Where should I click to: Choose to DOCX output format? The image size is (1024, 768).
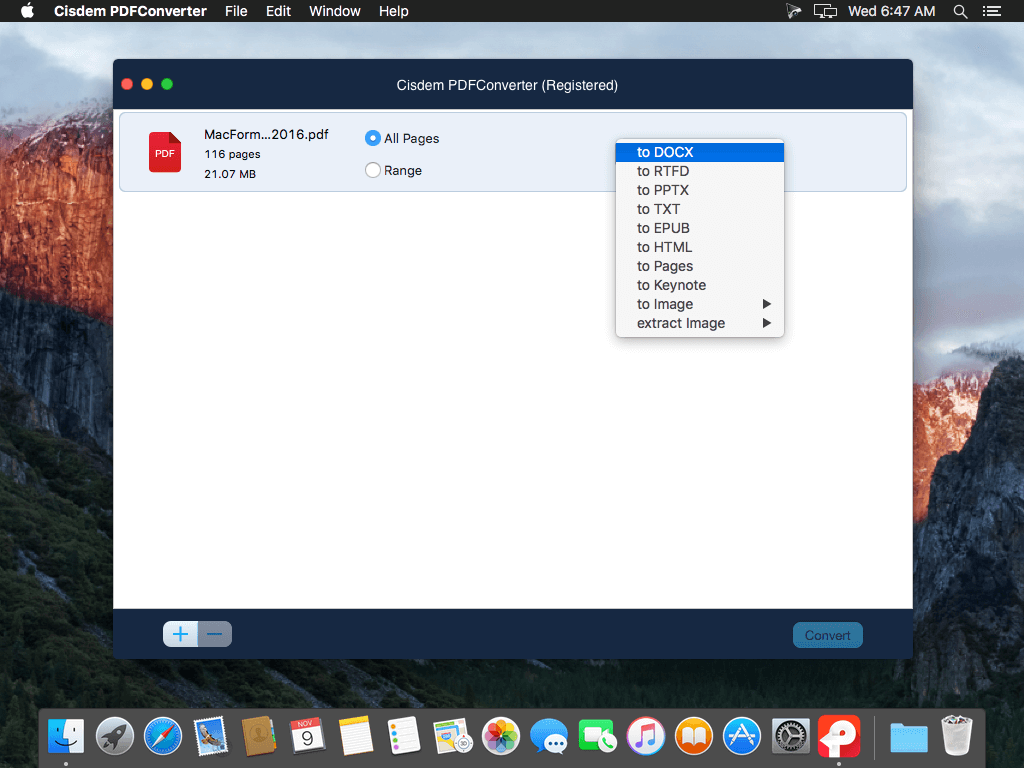(x=699, y=152)
